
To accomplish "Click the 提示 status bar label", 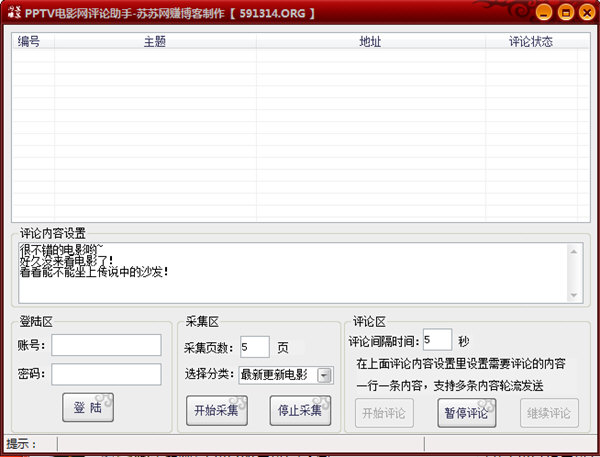I will [21, 444].
